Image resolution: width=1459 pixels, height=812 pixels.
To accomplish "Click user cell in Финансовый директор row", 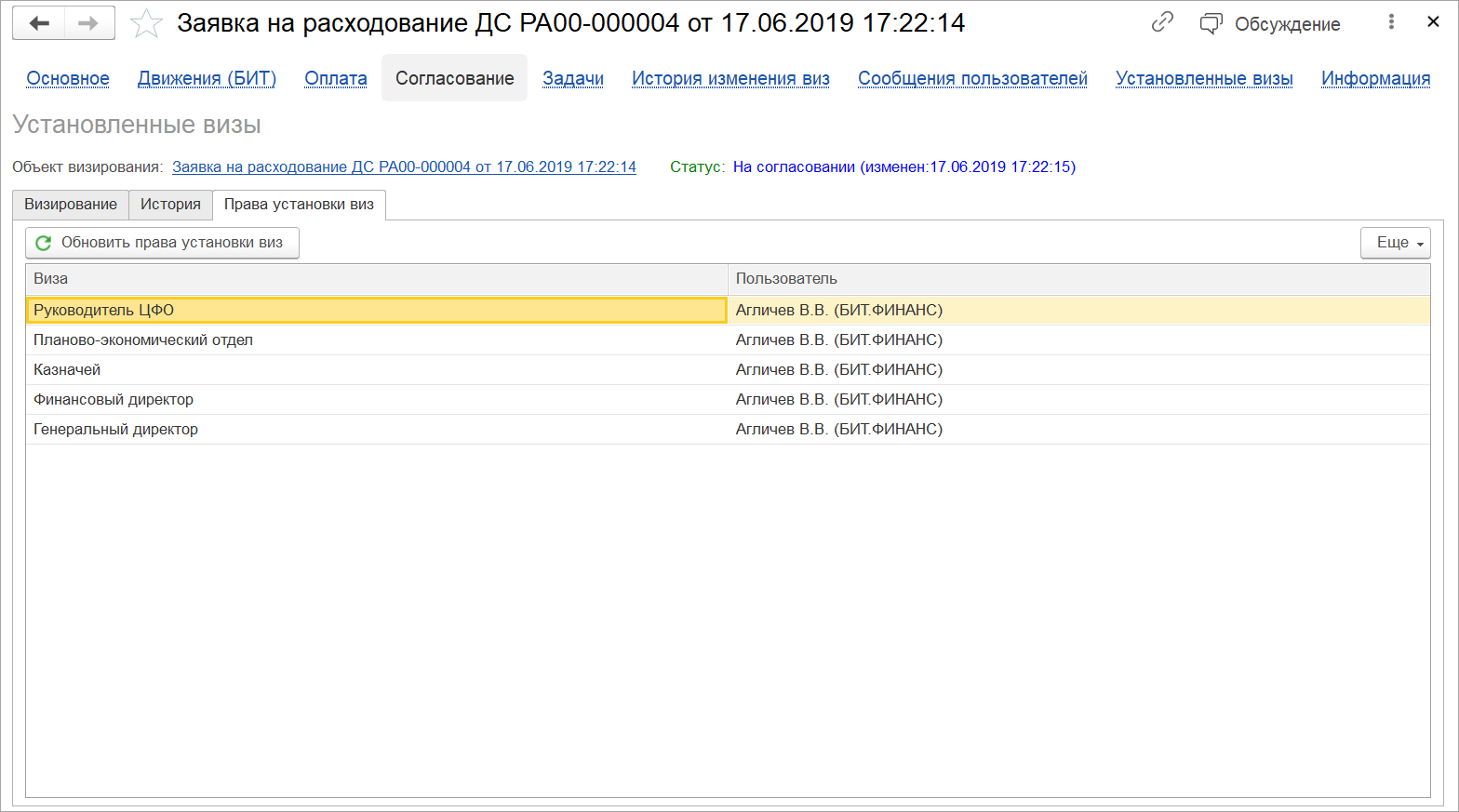I will (x=1079, y=400).
